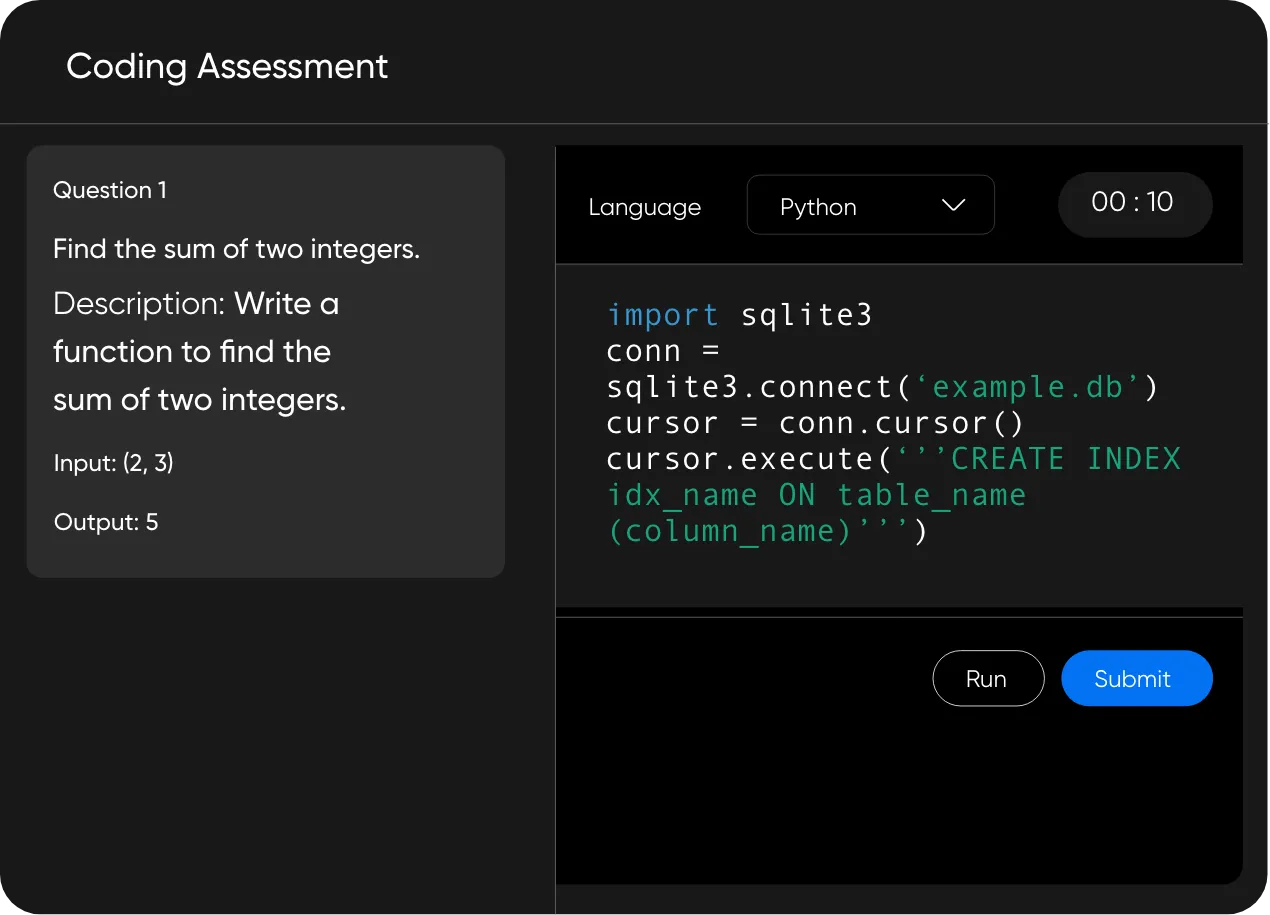Click the 00 : 10 countdown timer

1134,203
